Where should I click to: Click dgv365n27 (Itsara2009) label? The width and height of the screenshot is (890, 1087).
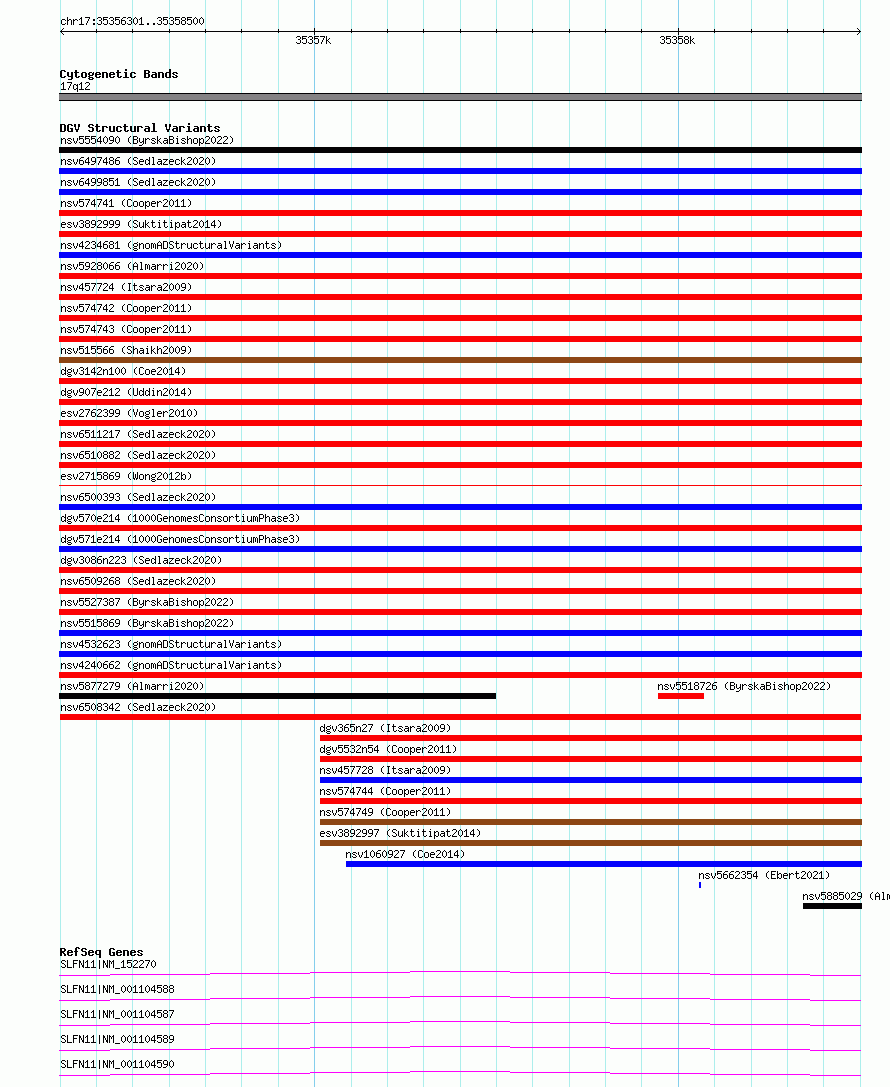(385, 728)
